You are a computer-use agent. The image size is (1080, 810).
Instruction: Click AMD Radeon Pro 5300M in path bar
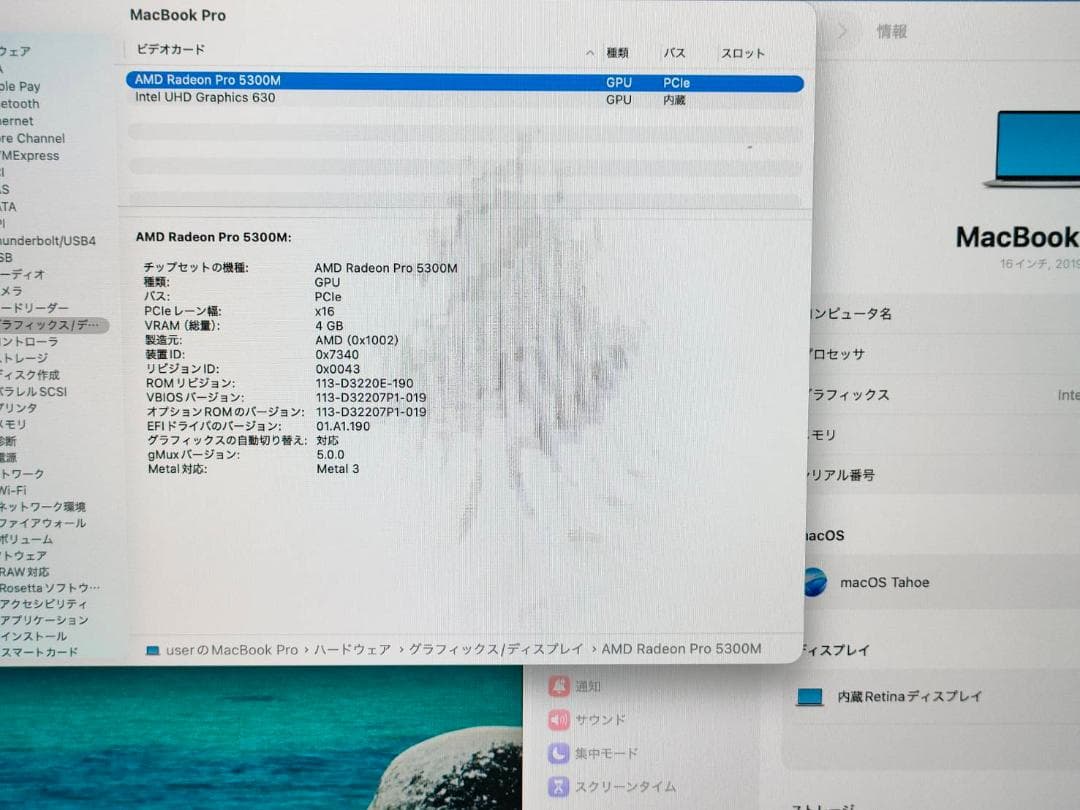pyautogui.click(x=681, y=649)
